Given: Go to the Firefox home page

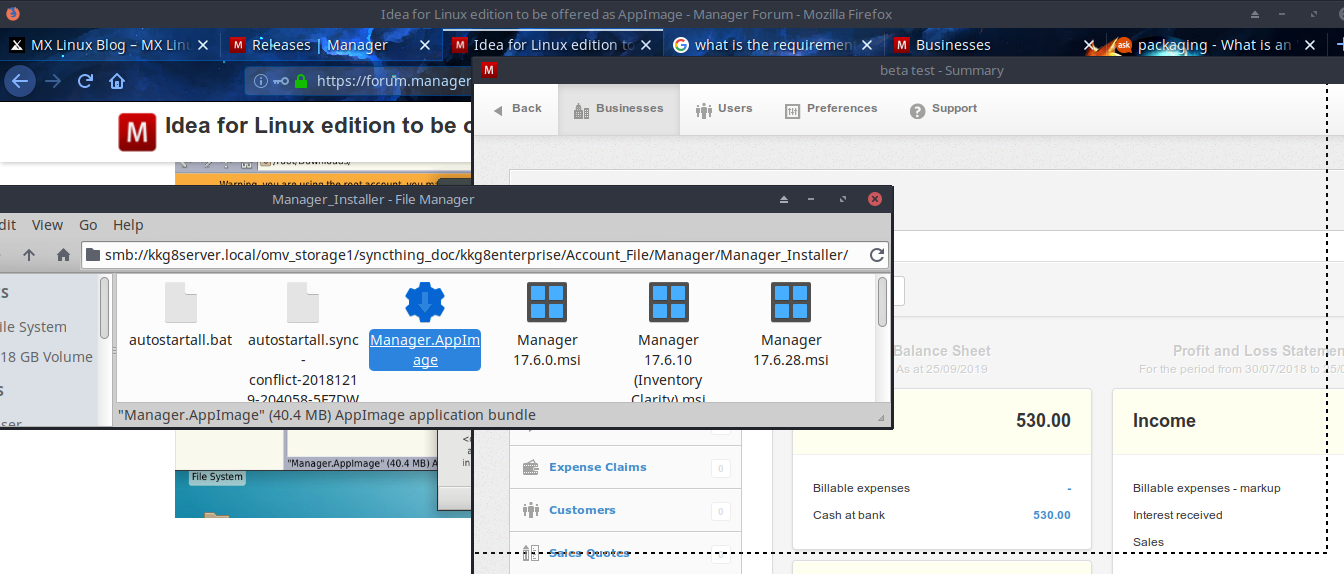Looking at the screenshot, I should [117, 81].
